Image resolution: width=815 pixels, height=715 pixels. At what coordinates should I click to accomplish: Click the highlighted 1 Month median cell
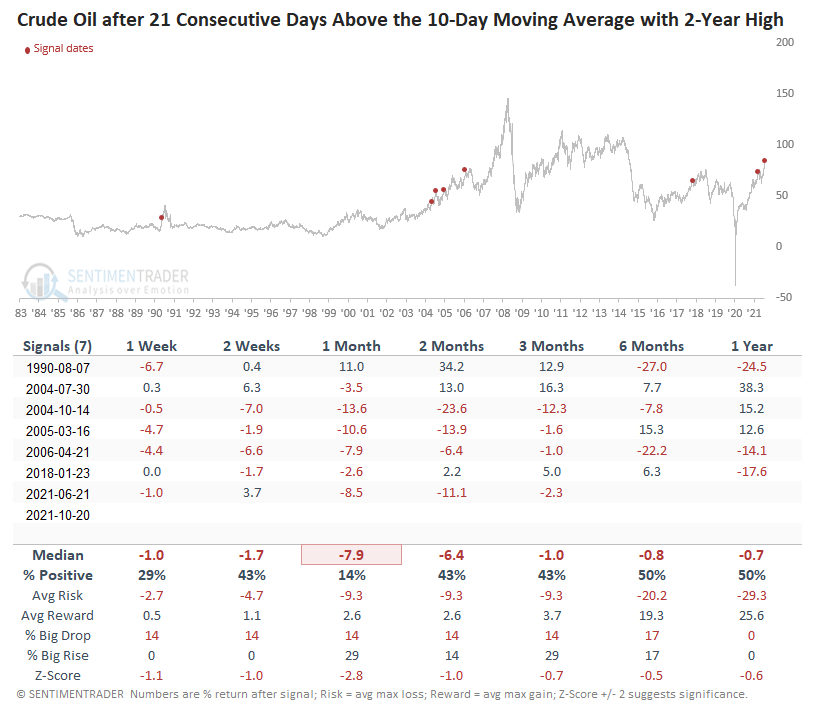(x=351, y=555)
